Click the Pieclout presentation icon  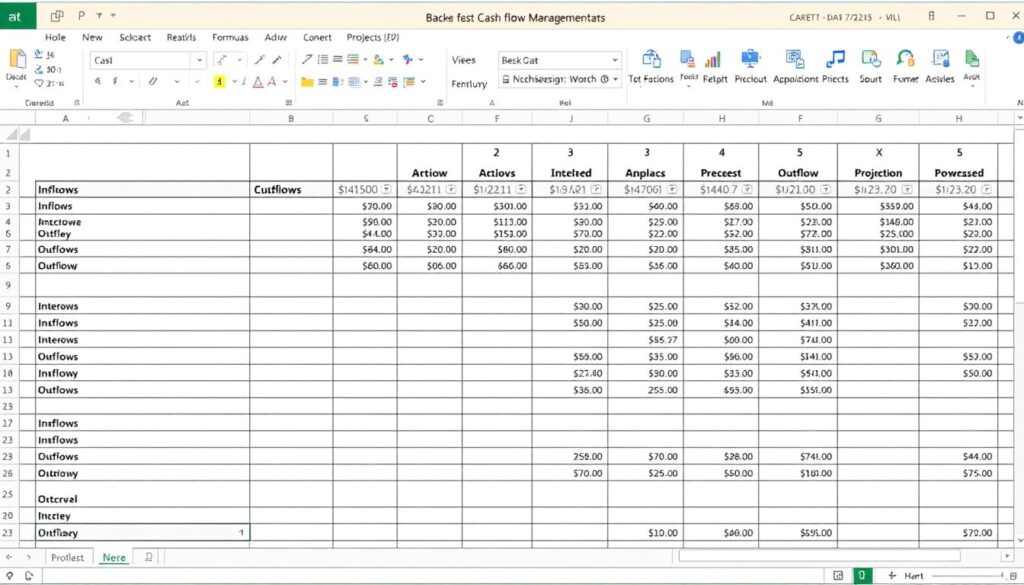tap(750, 58)
